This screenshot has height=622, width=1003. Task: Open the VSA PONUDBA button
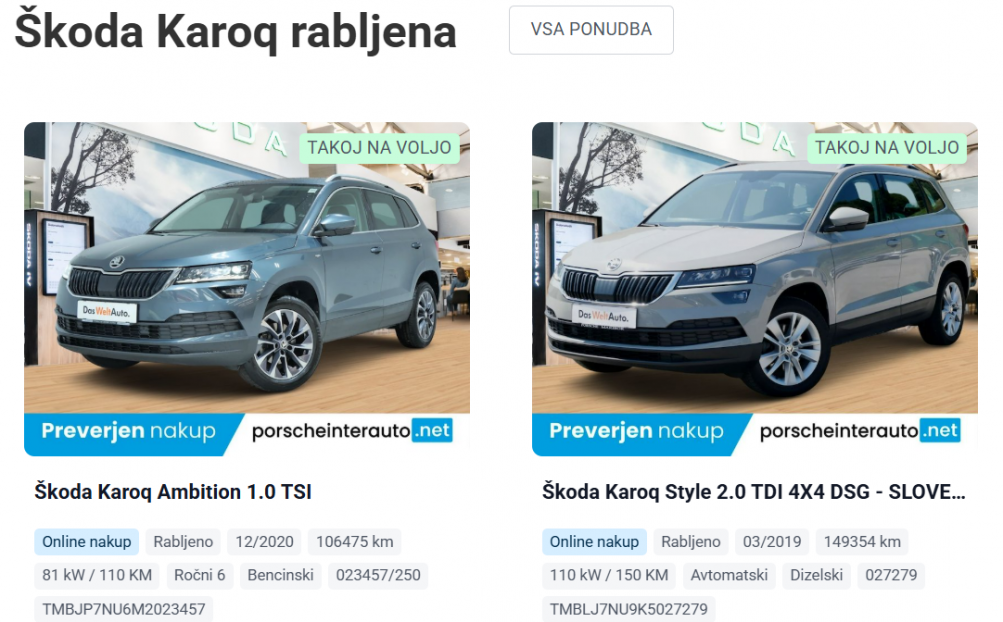(591, 30)
